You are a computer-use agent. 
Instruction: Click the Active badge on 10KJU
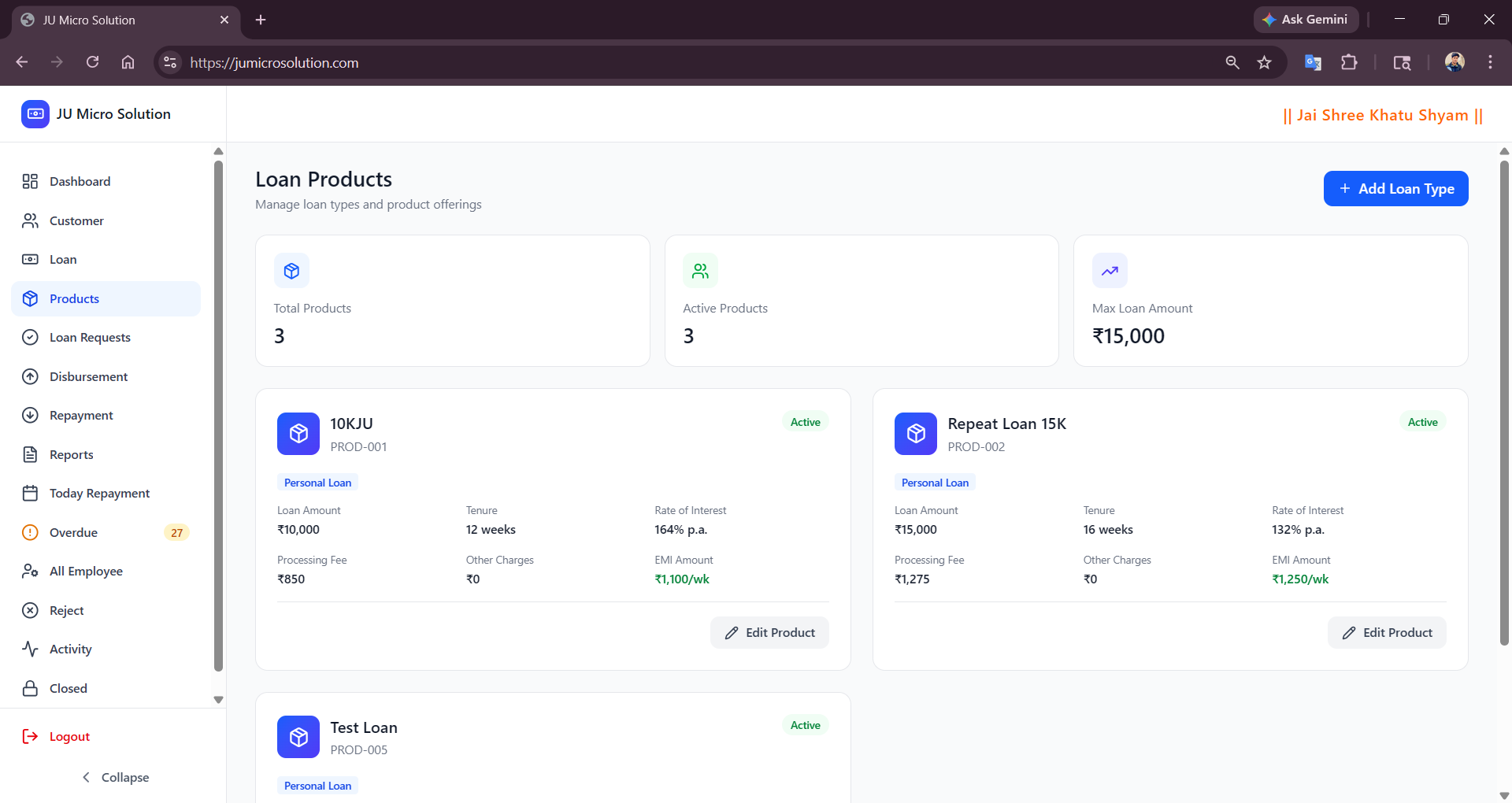[806, 423]
